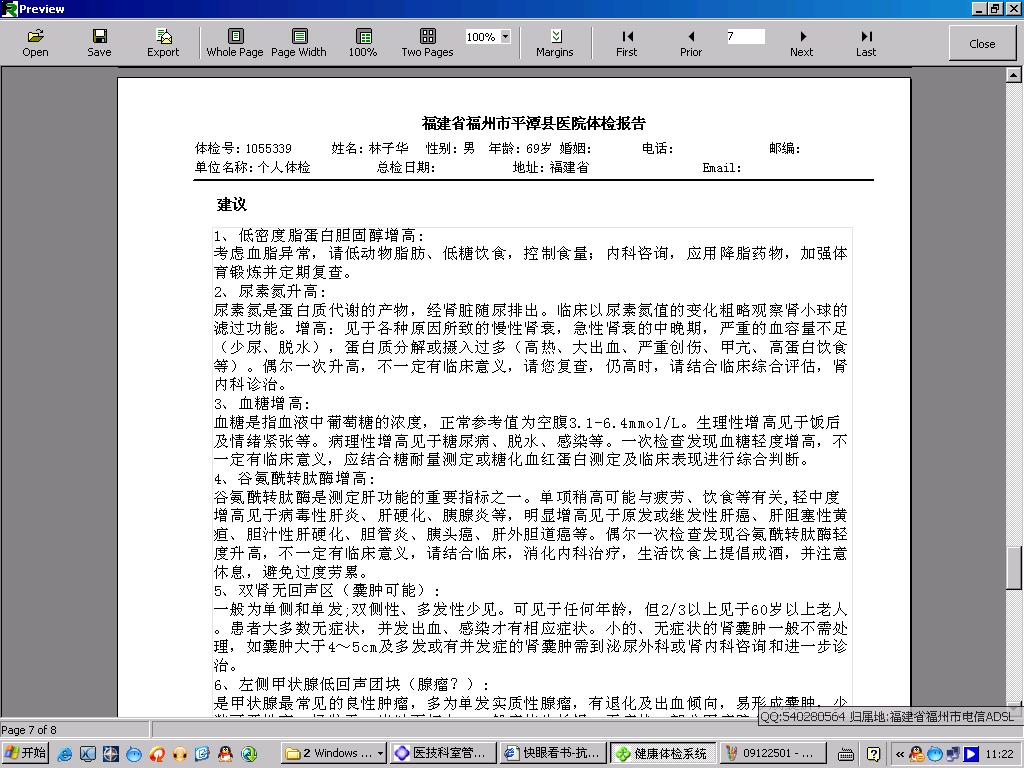This screenshot has width=1024, height=768.
Task: Close the preview with Close button
Action: tap(982, 44)
